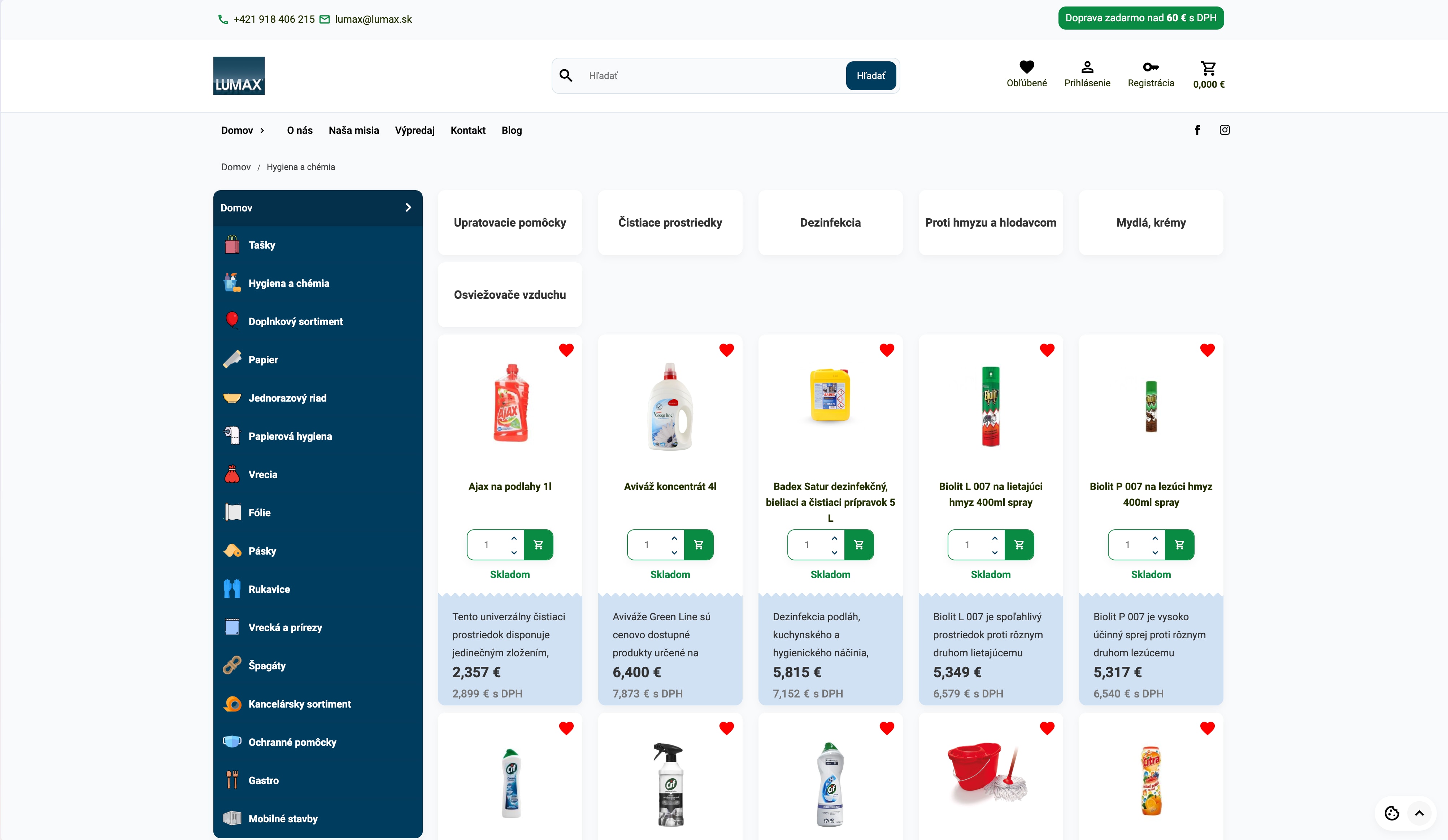
Task: Add Biolit L 007 spray to cart
Action: 1019,545
